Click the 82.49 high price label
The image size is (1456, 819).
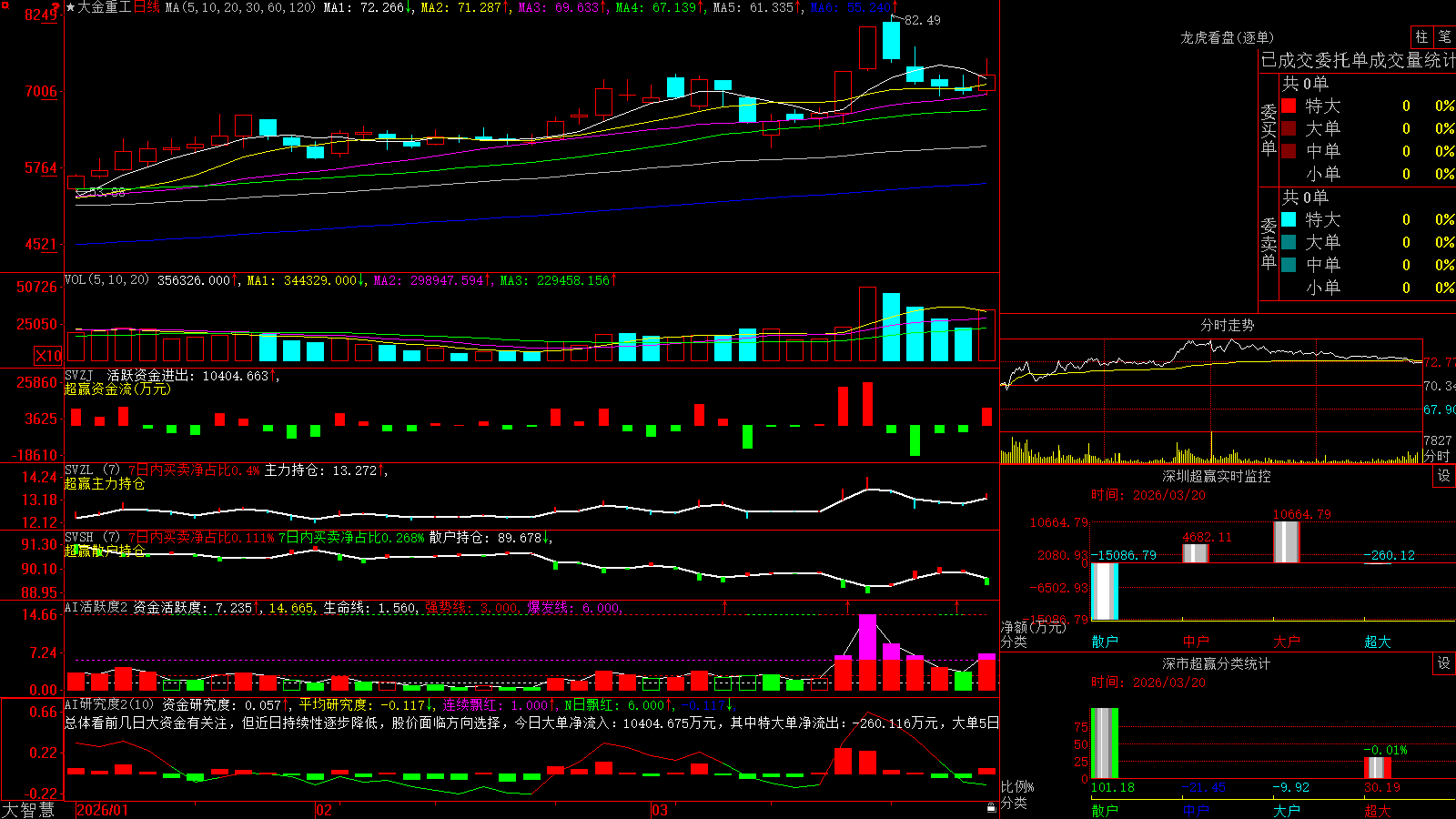tap(923, 20)
